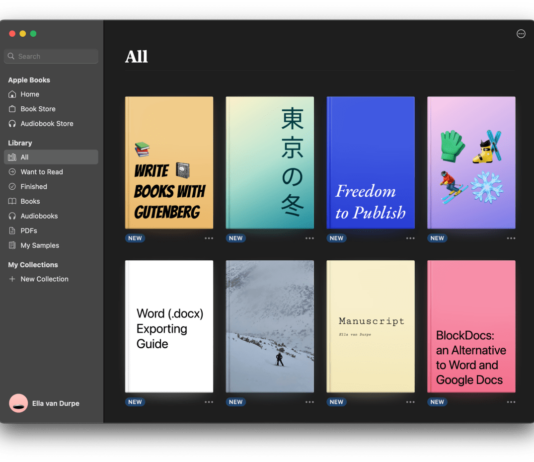Viewport: 534px width, 462px height.
Task: Click the plus icon beside New Collection
Action: click(12, 279)
